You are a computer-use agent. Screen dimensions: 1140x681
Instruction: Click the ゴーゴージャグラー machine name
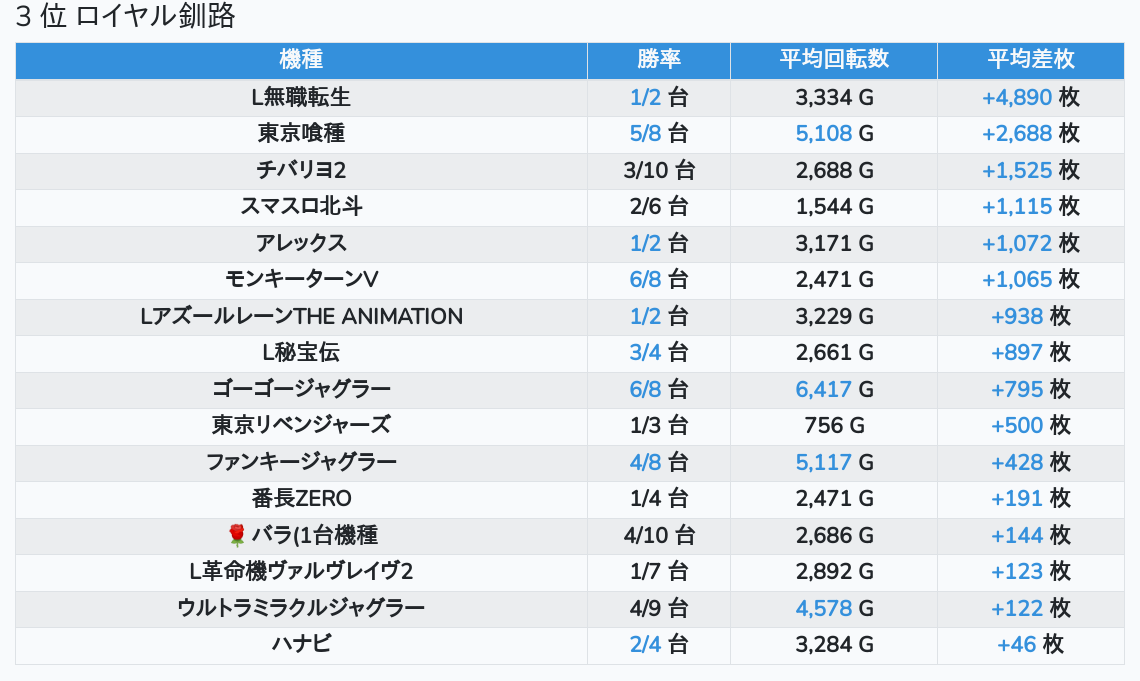301,389
